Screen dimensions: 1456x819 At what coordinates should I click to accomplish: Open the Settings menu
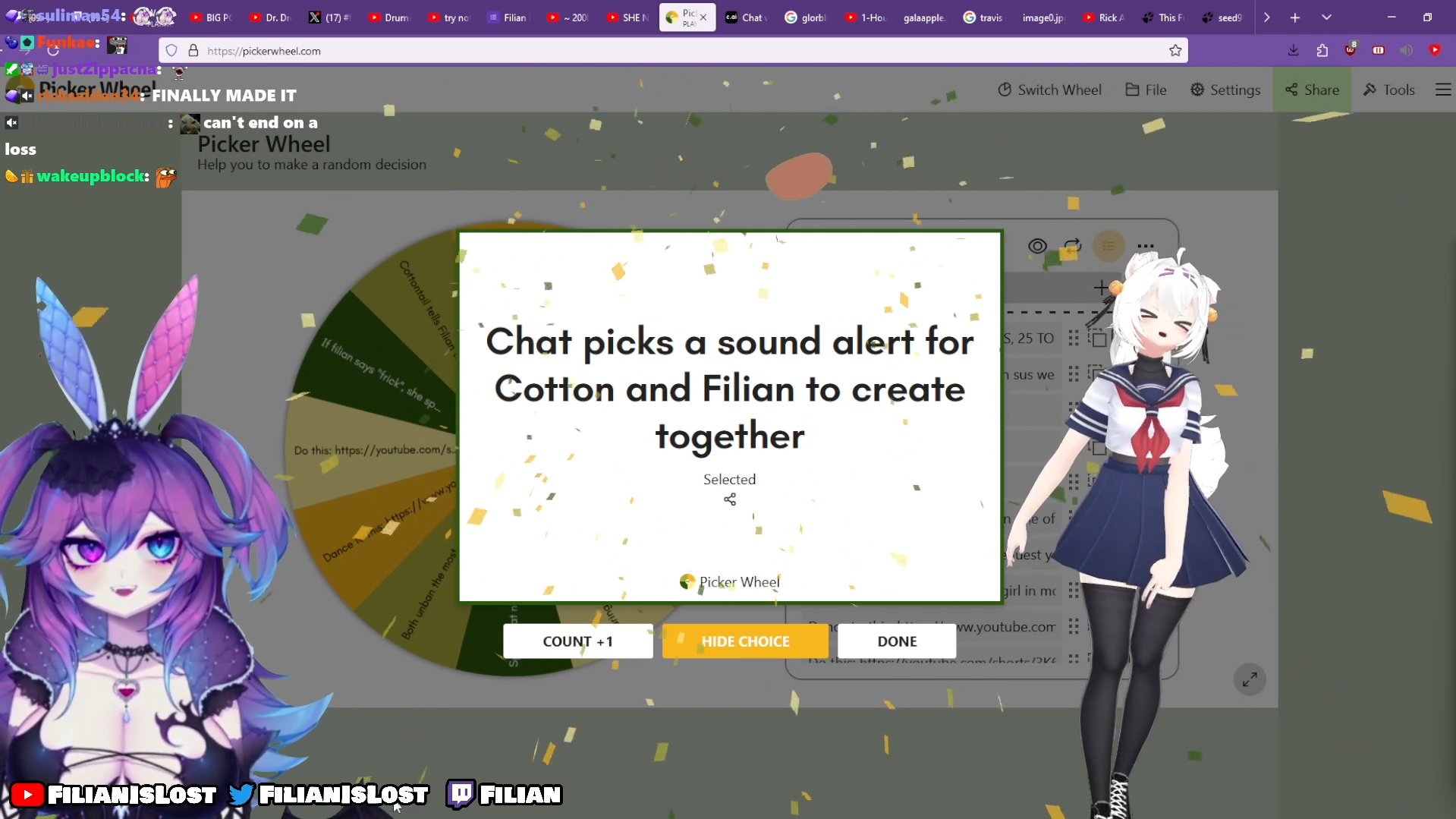[1225, 90]
